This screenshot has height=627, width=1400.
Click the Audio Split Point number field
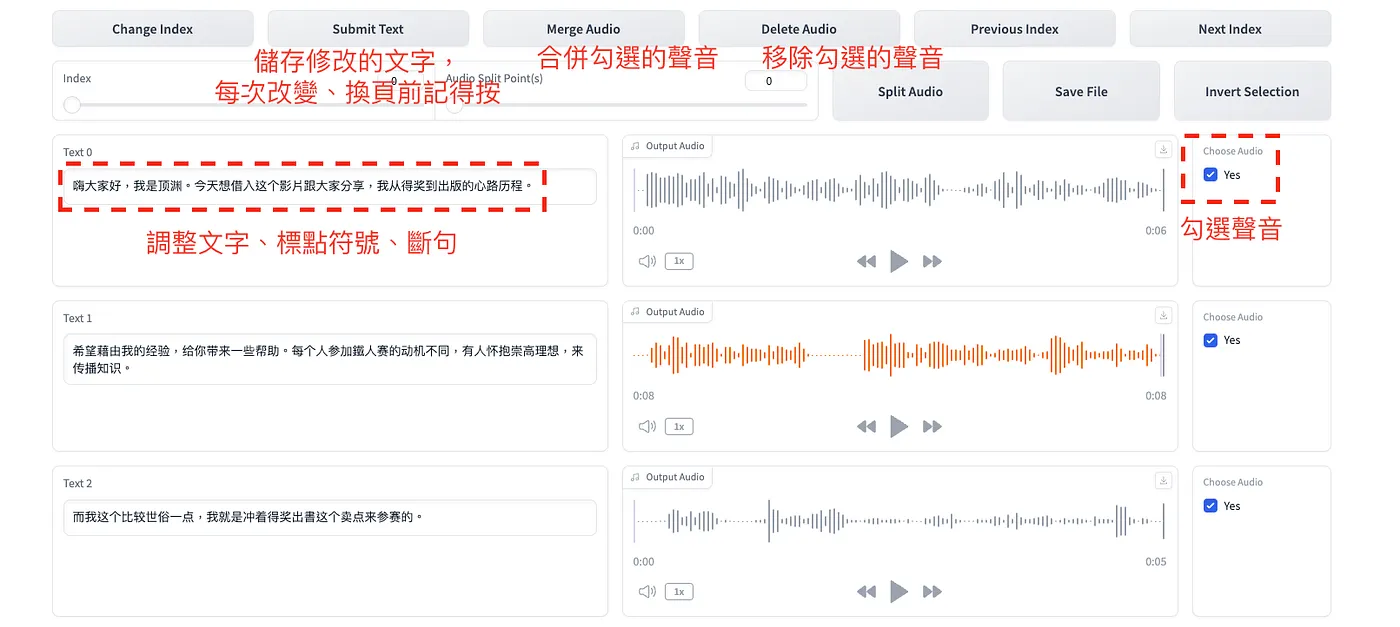point(776,81)
